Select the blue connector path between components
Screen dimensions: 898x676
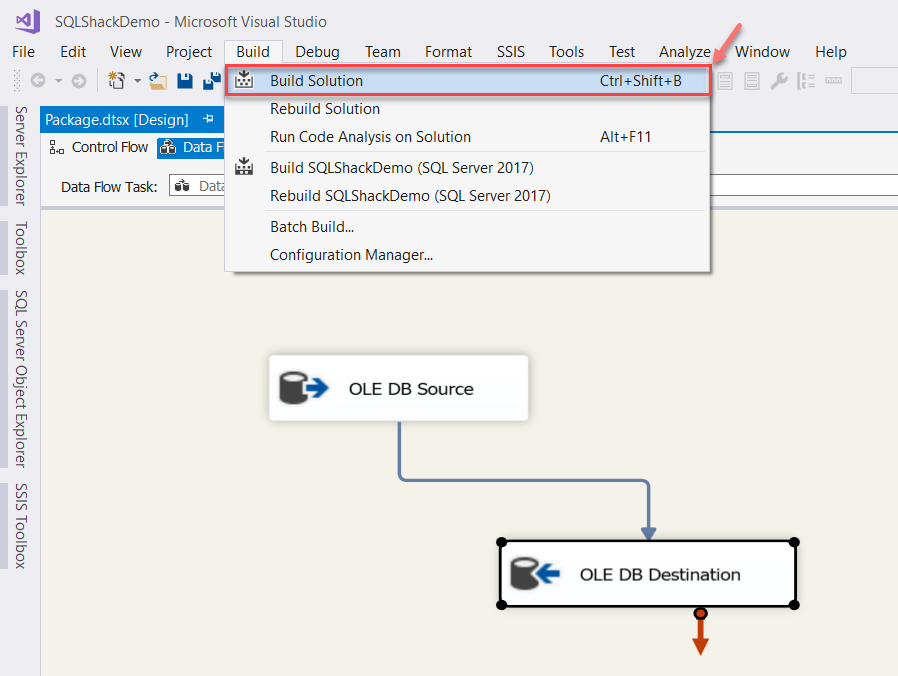pos(524,480)
